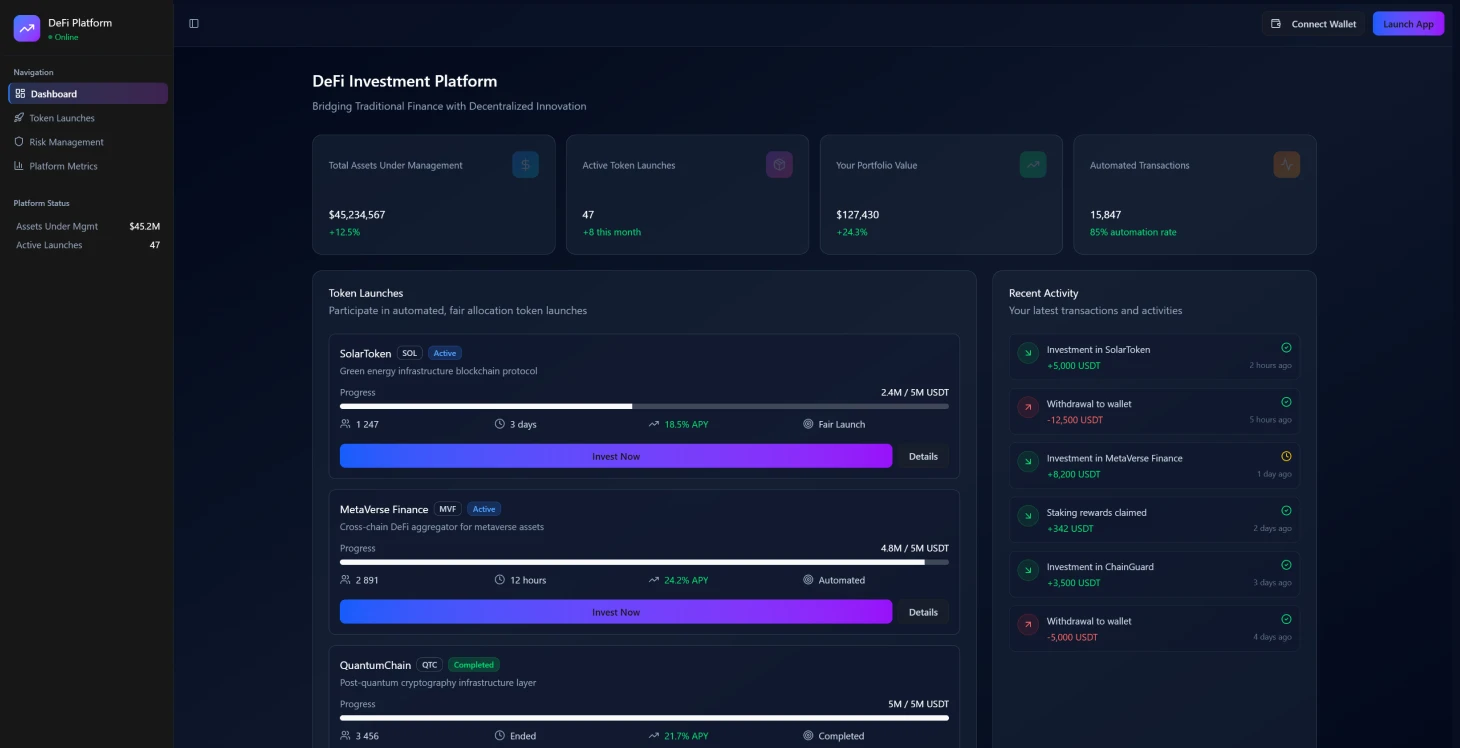Click the Completed badge on QuantumChain
Image resolution: width=1460 pixels, height=748 pixels.
[x=474, y=664]
